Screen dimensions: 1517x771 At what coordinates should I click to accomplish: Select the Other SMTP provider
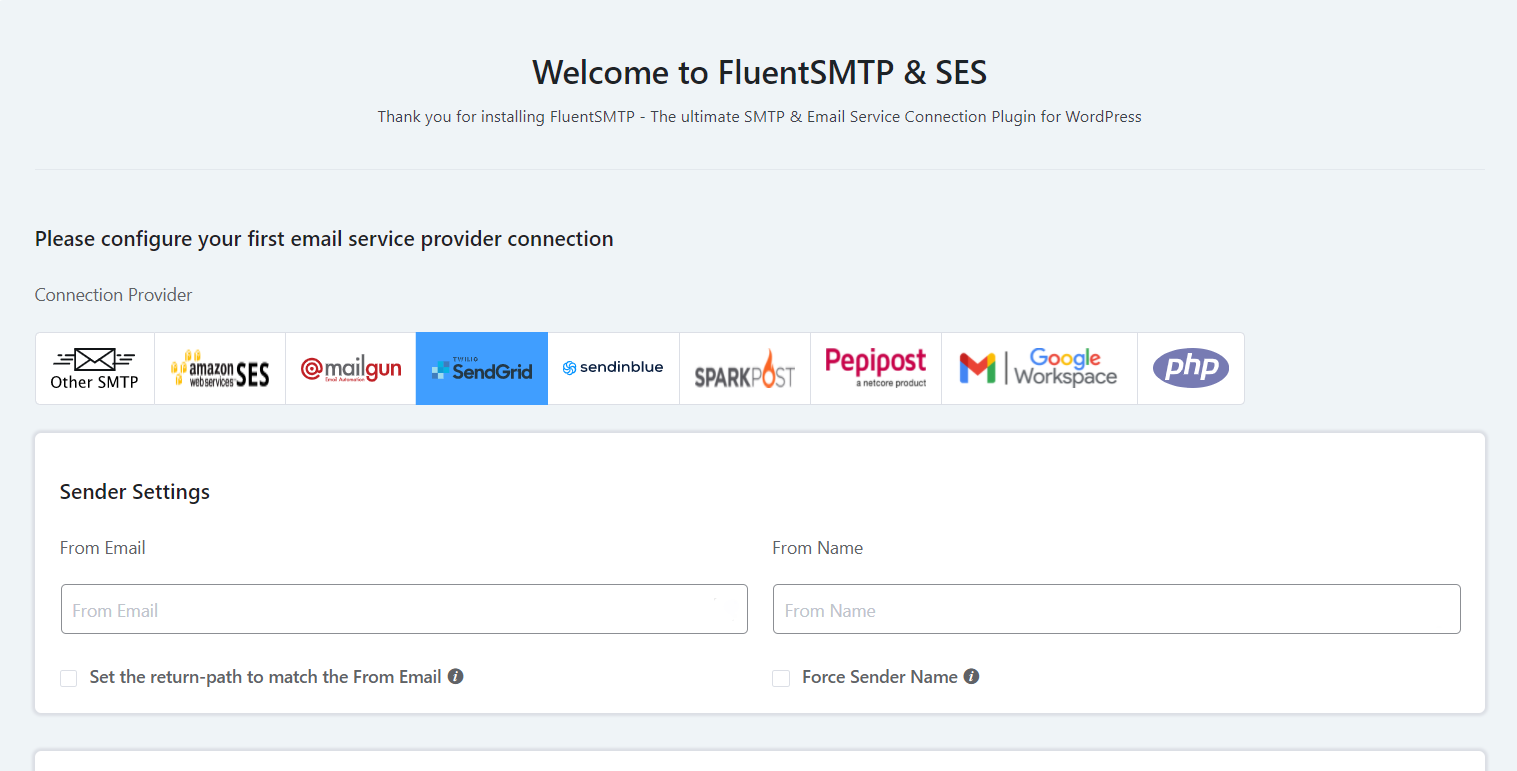tap(94, 368)
